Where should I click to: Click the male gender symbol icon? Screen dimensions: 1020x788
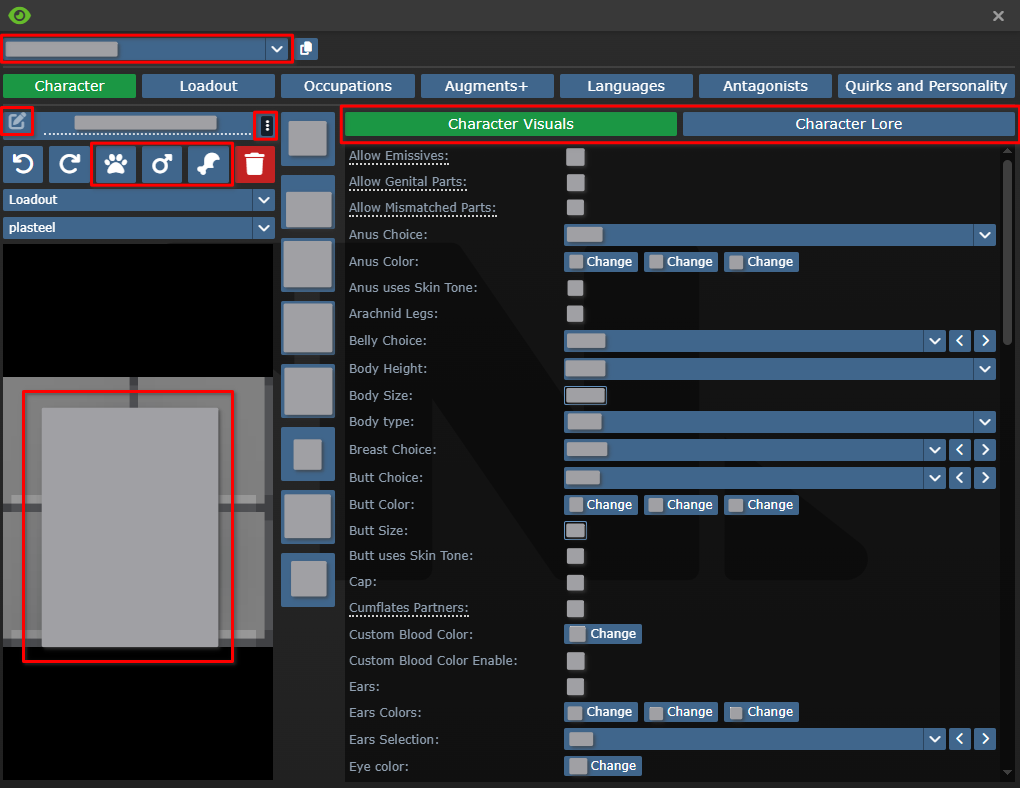pos(162,164)
